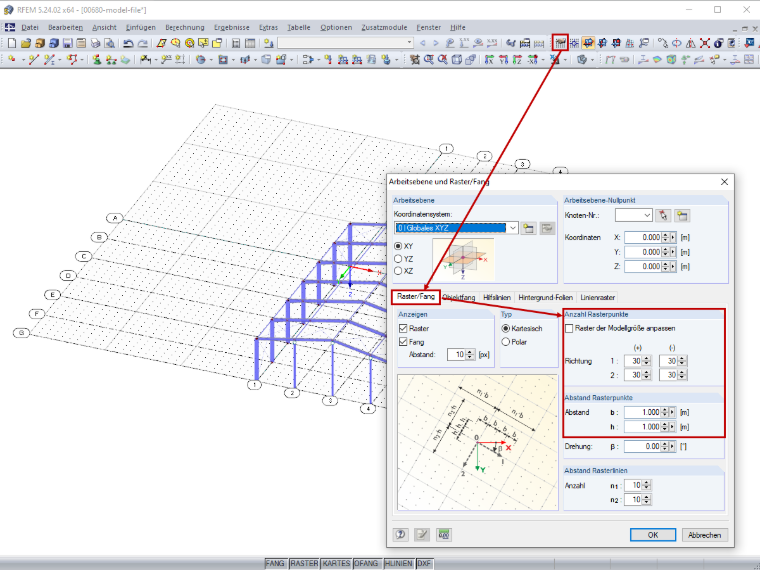Click the Save floppy disk icon
Viewport: 760px width, 570px height.
[67, 43]
